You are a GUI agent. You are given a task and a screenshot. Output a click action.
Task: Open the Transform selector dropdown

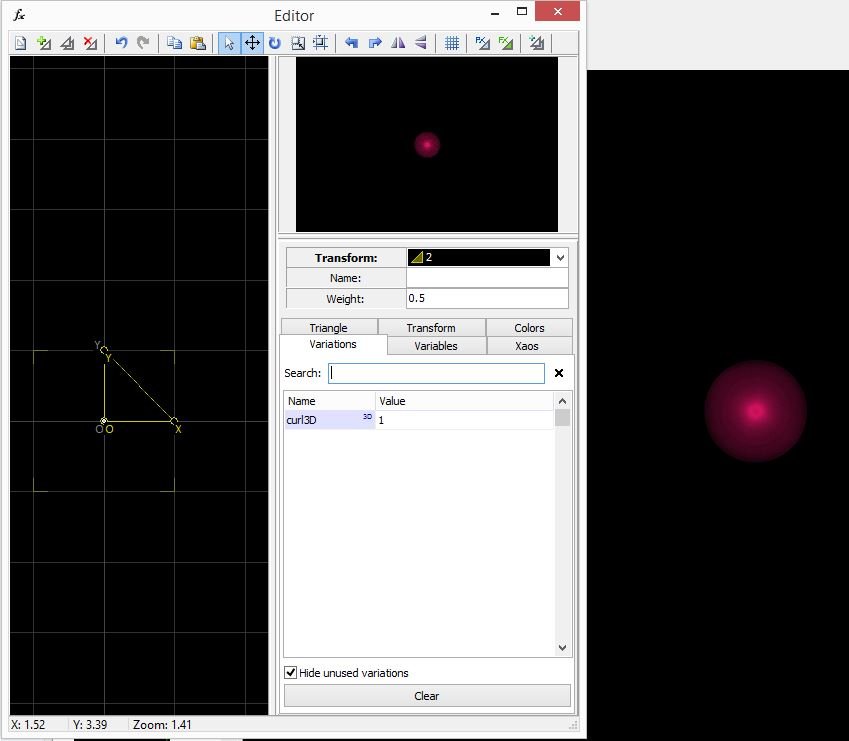click(560, 258)
